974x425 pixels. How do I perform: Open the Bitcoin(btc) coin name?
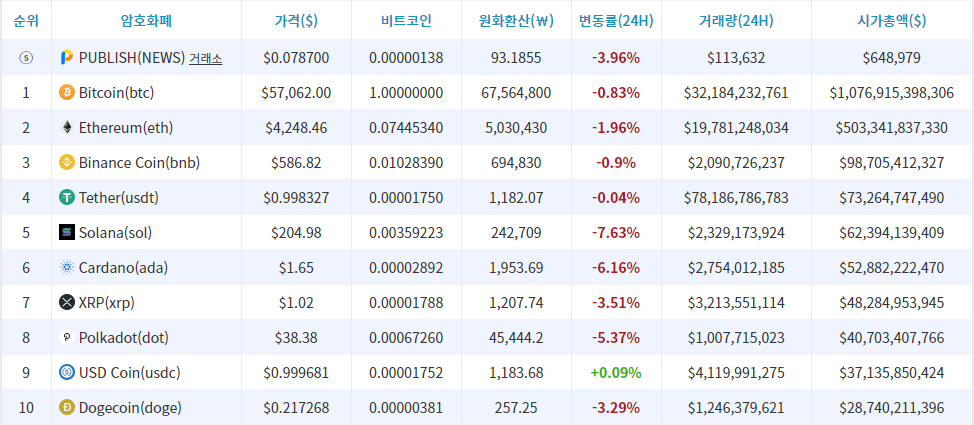coord(116,93)
